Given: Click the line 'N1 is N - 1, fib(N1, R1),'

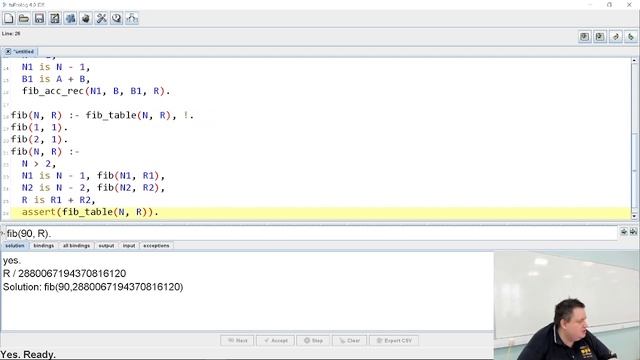Looking at the screenshot, I should [x=93, y=176].
